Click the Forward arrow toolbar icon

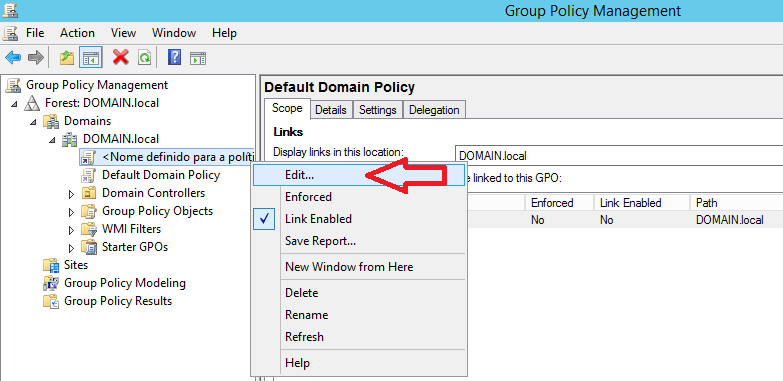pos(36,57)
